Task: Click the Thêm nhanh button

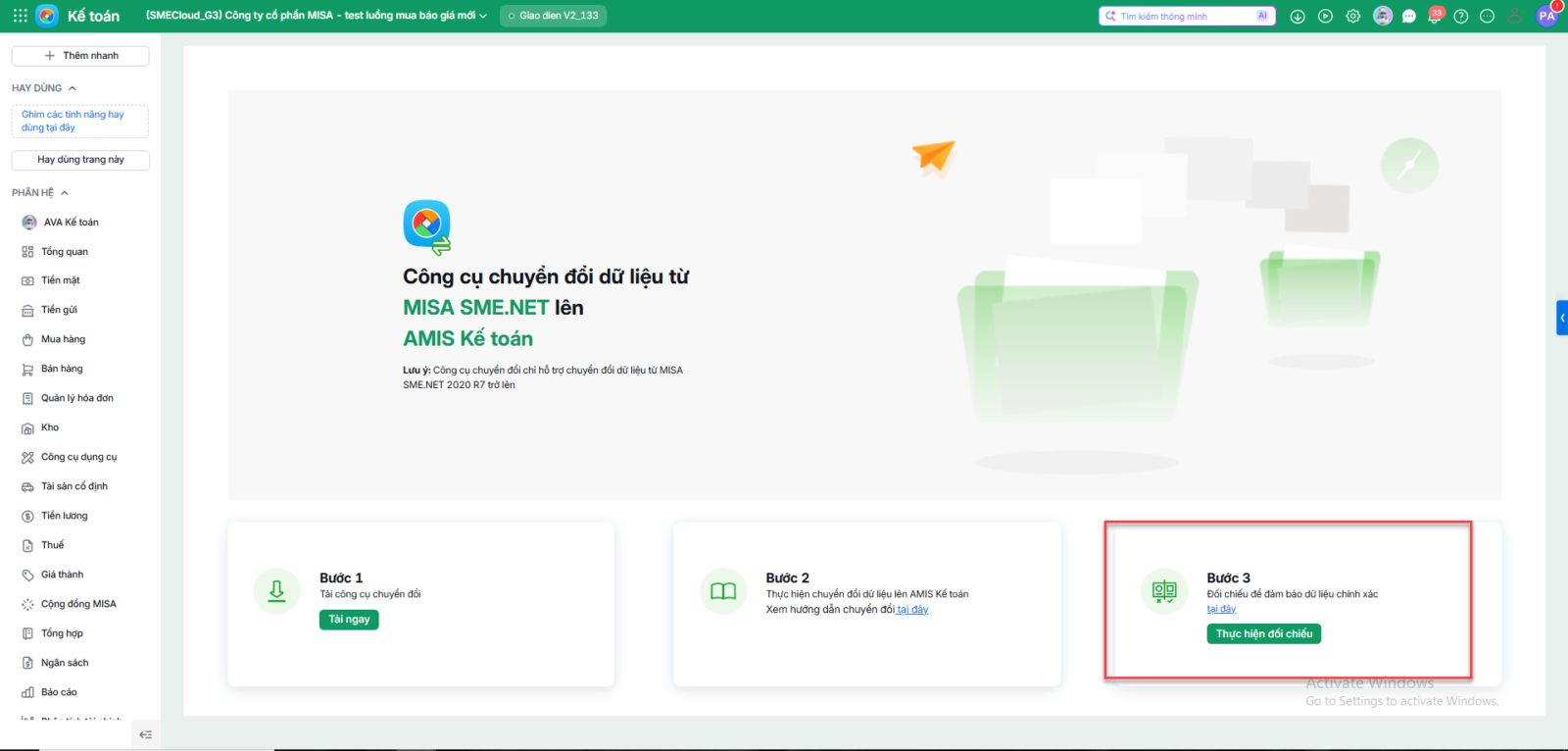Action: (80, 56)
